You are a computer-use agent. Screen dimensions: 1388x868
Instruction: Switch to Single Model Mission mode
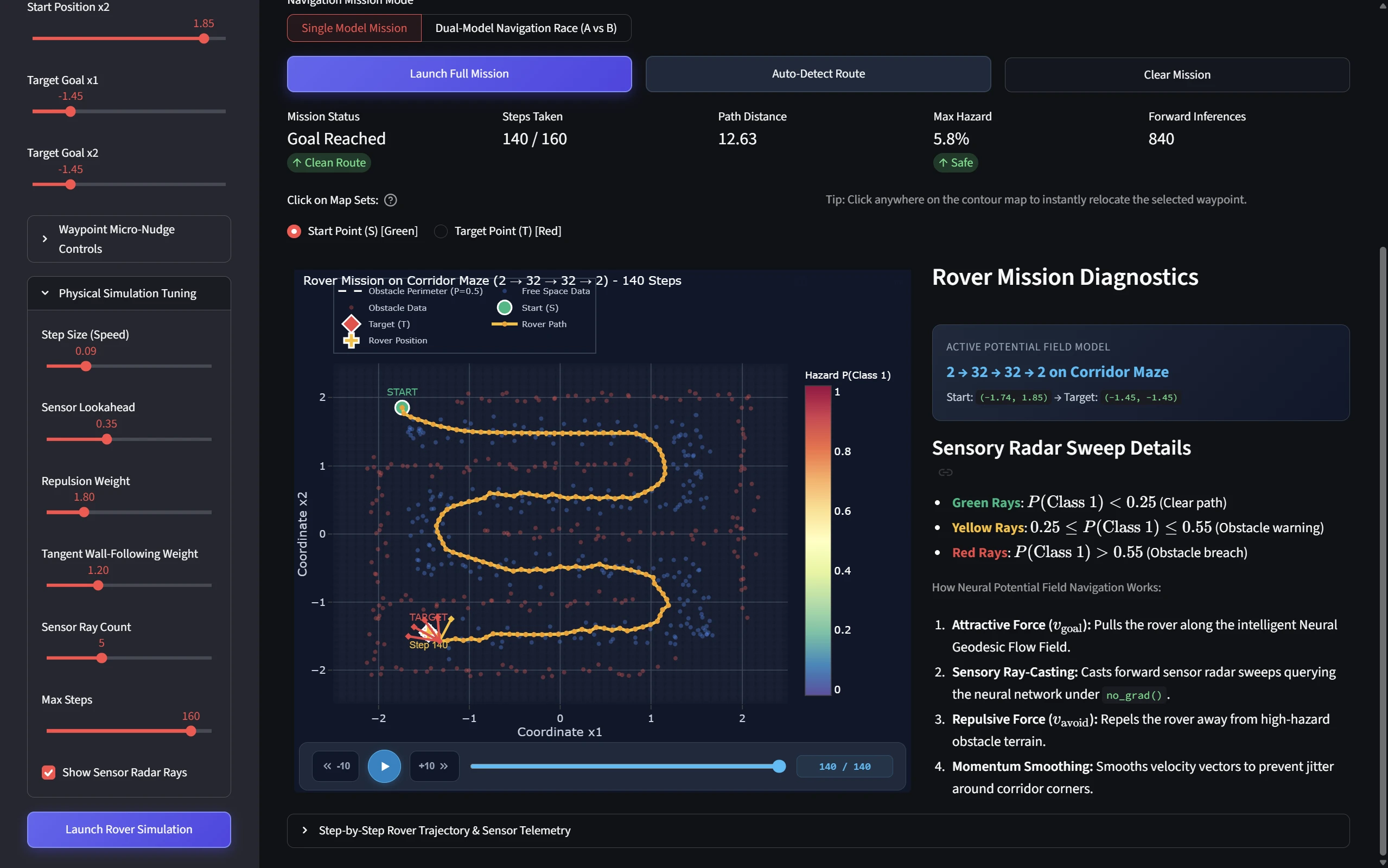coord(354,28)
